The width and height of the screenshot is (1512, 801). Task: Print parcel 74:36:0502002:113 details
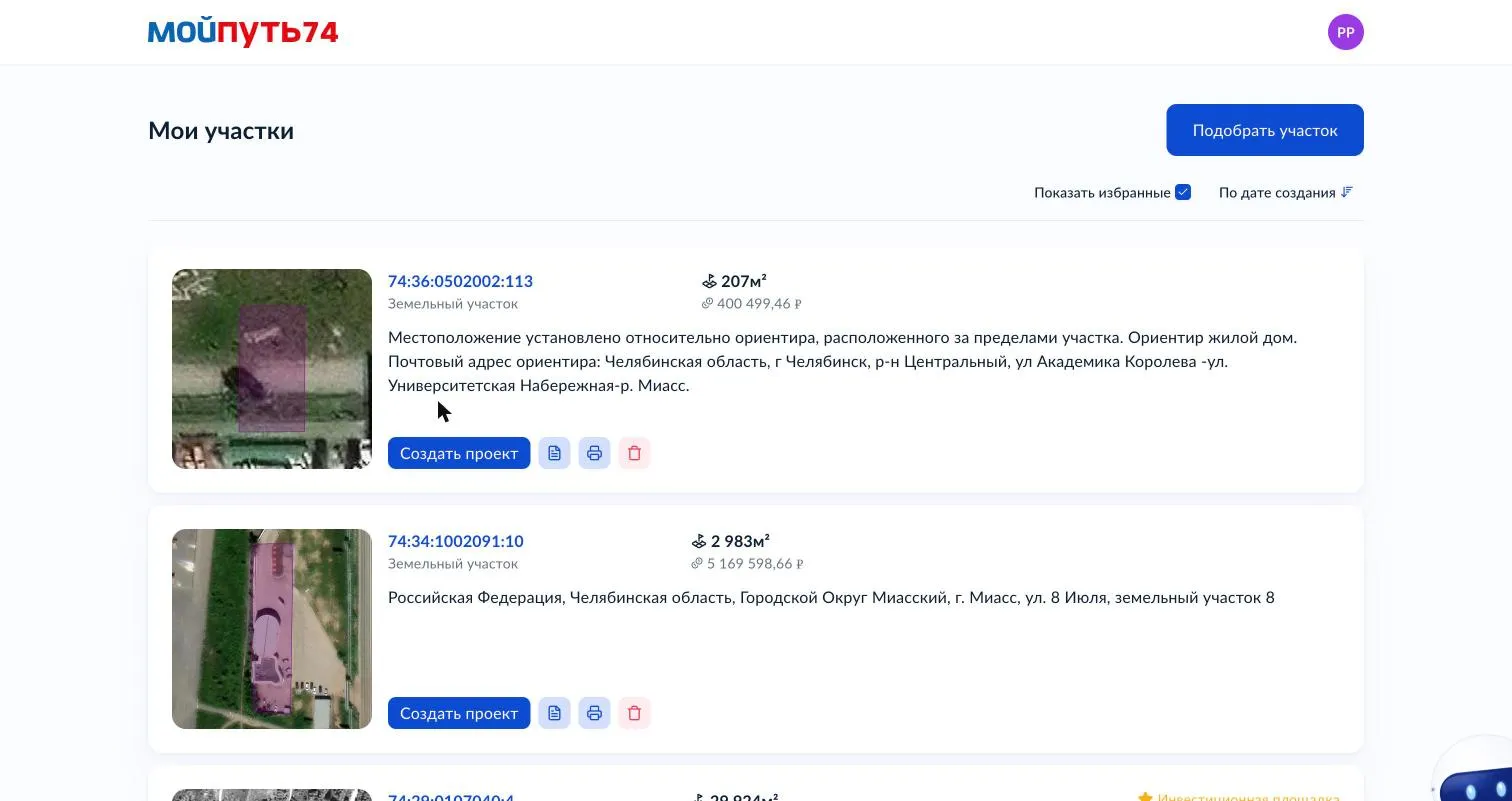(594, 453)
